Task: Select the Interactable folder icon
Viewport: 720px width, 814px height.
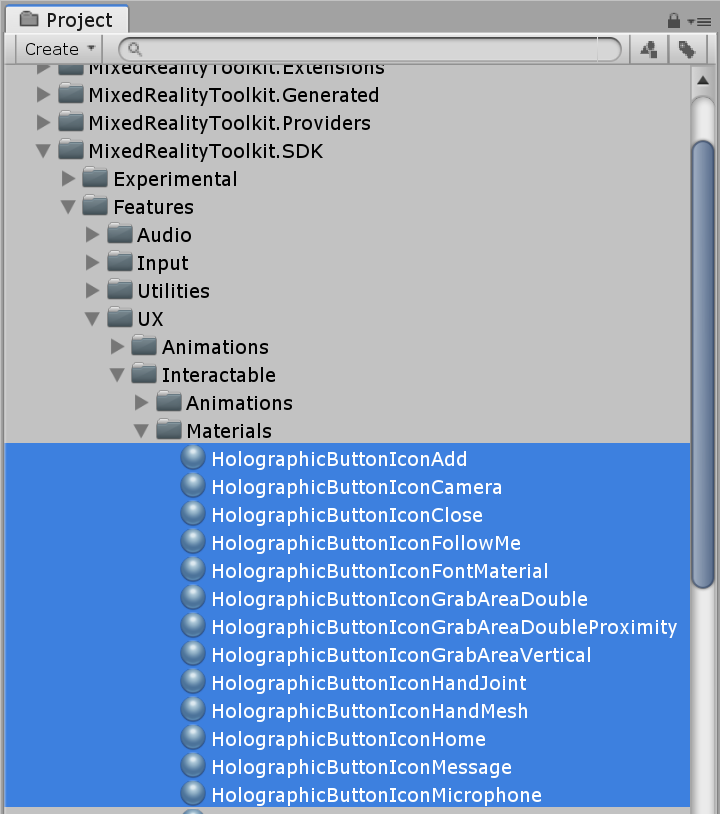Action: (x=144, y=374)
